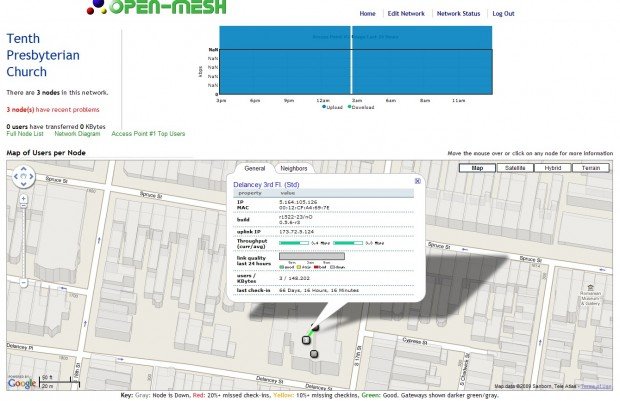620x401 pixels.
Task: Click the Google logo on the map
Action: pyautogui.click(x=22, y=383)
